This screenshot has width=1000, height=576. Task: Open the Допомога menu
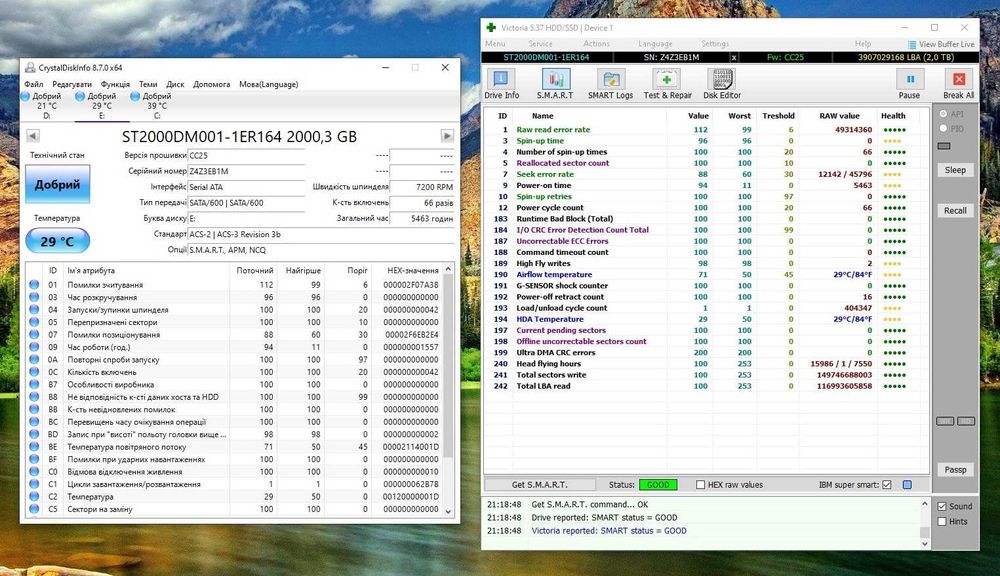[212, 84]
